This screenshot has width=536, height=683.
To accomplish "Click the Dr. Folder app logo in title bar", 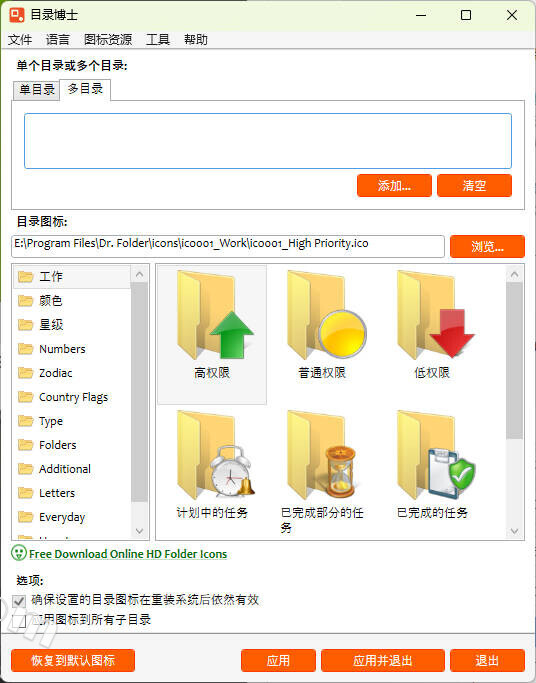I will [17, 14].
